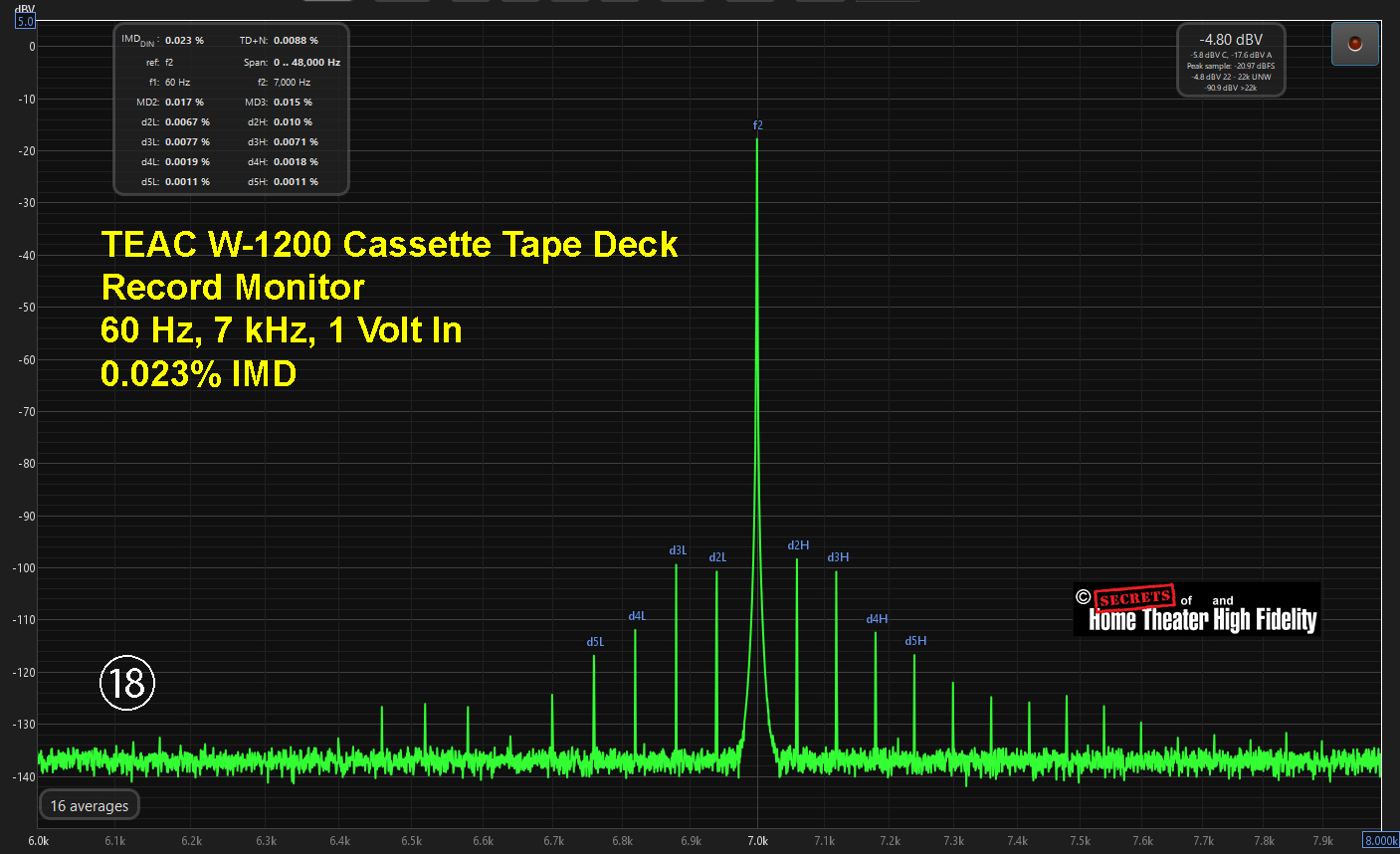Click the -60 level axis label
The height and width of the screenshot is (854, 1400).
coord(26,360)
